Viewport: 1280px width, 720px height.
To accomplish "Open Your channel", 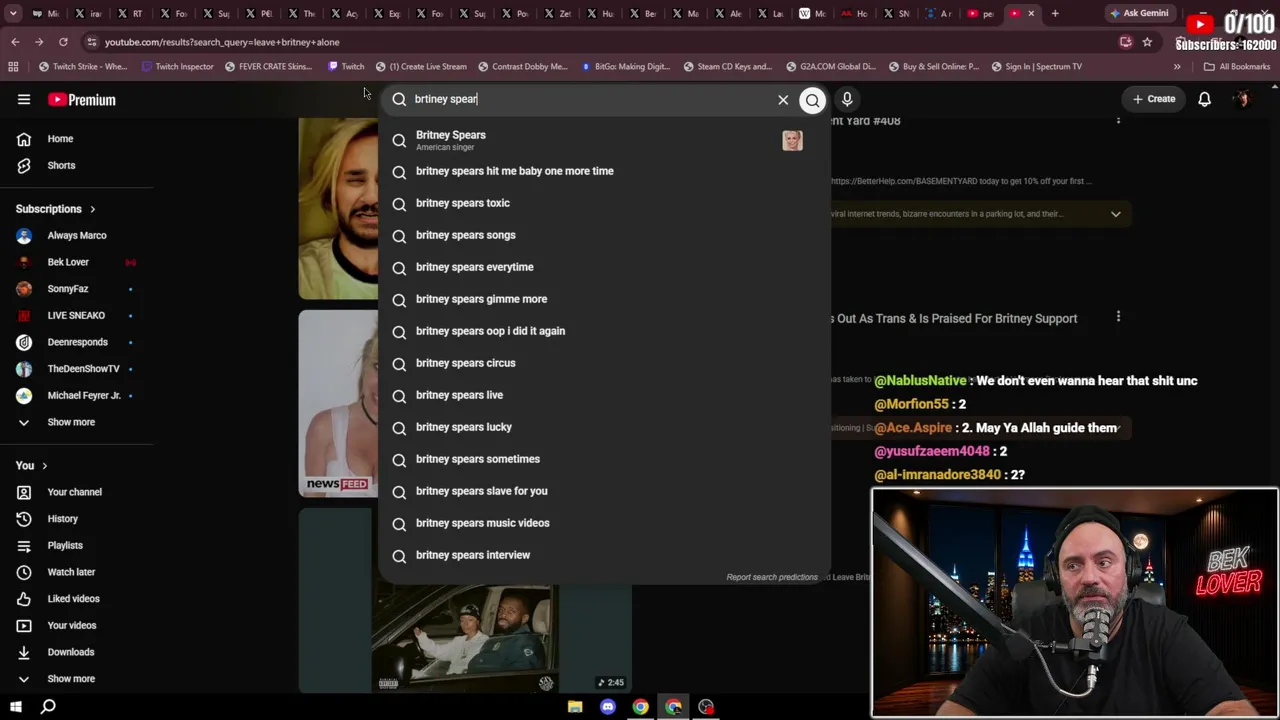I will tap(75, 492).
